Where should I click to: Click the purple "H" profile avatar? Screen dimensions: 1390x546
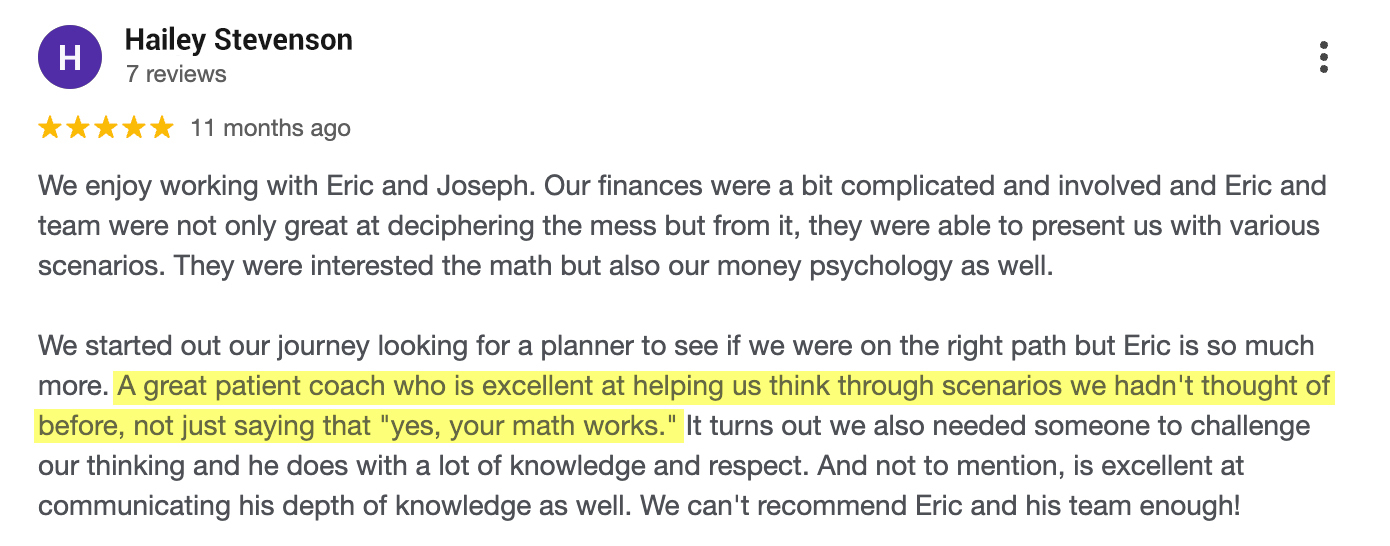(x=69, y=57)
